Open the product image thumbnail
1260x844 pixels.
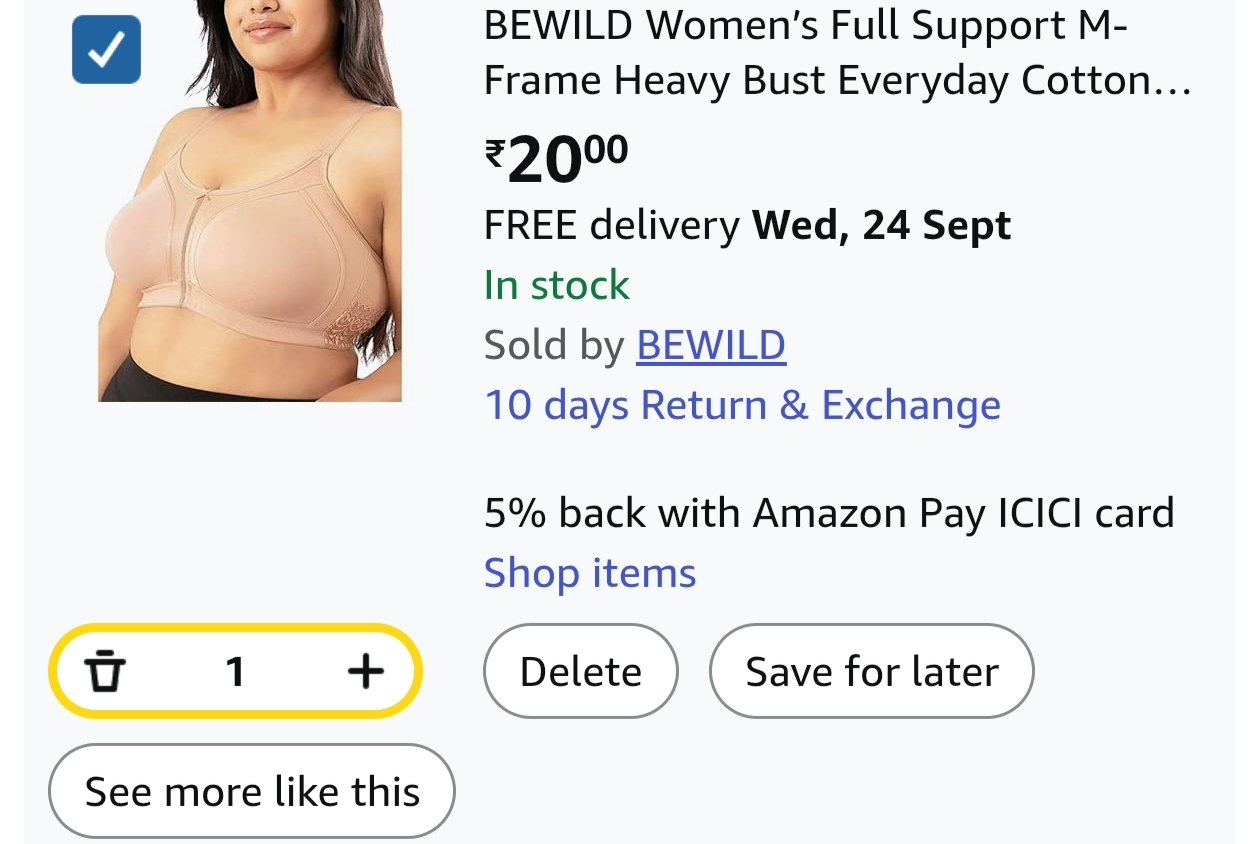[250, 200]
